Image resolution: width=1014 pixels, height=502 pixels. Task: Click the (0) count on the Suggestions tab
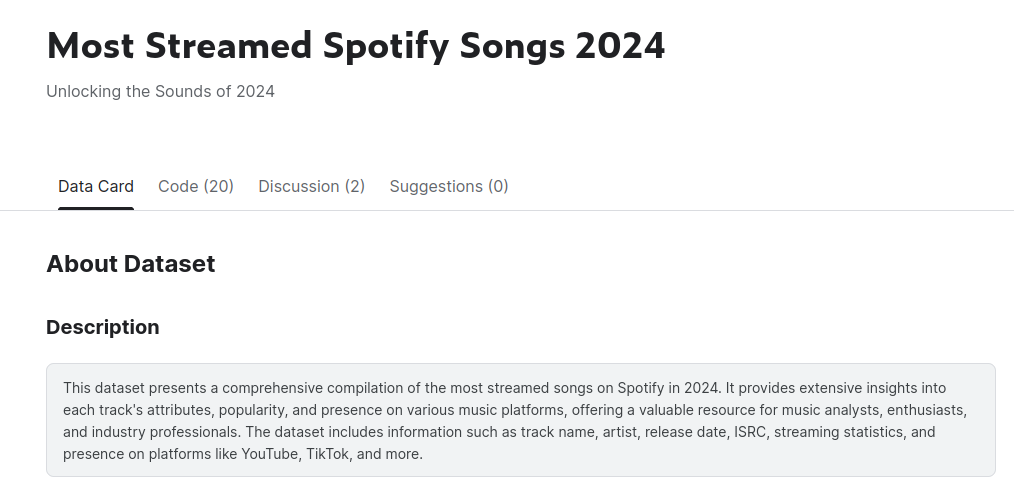pos(498,186)
